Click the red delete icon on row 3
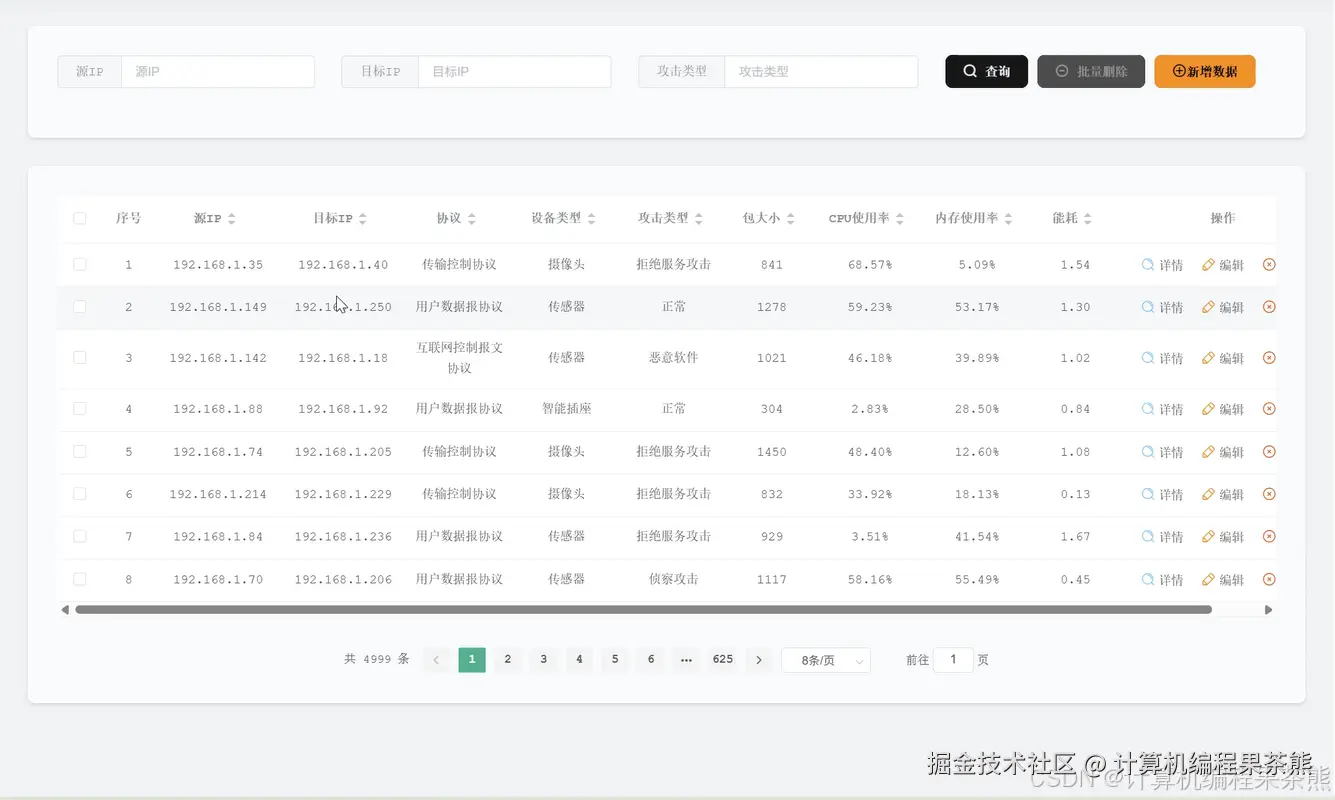 tap(1269, 357)
